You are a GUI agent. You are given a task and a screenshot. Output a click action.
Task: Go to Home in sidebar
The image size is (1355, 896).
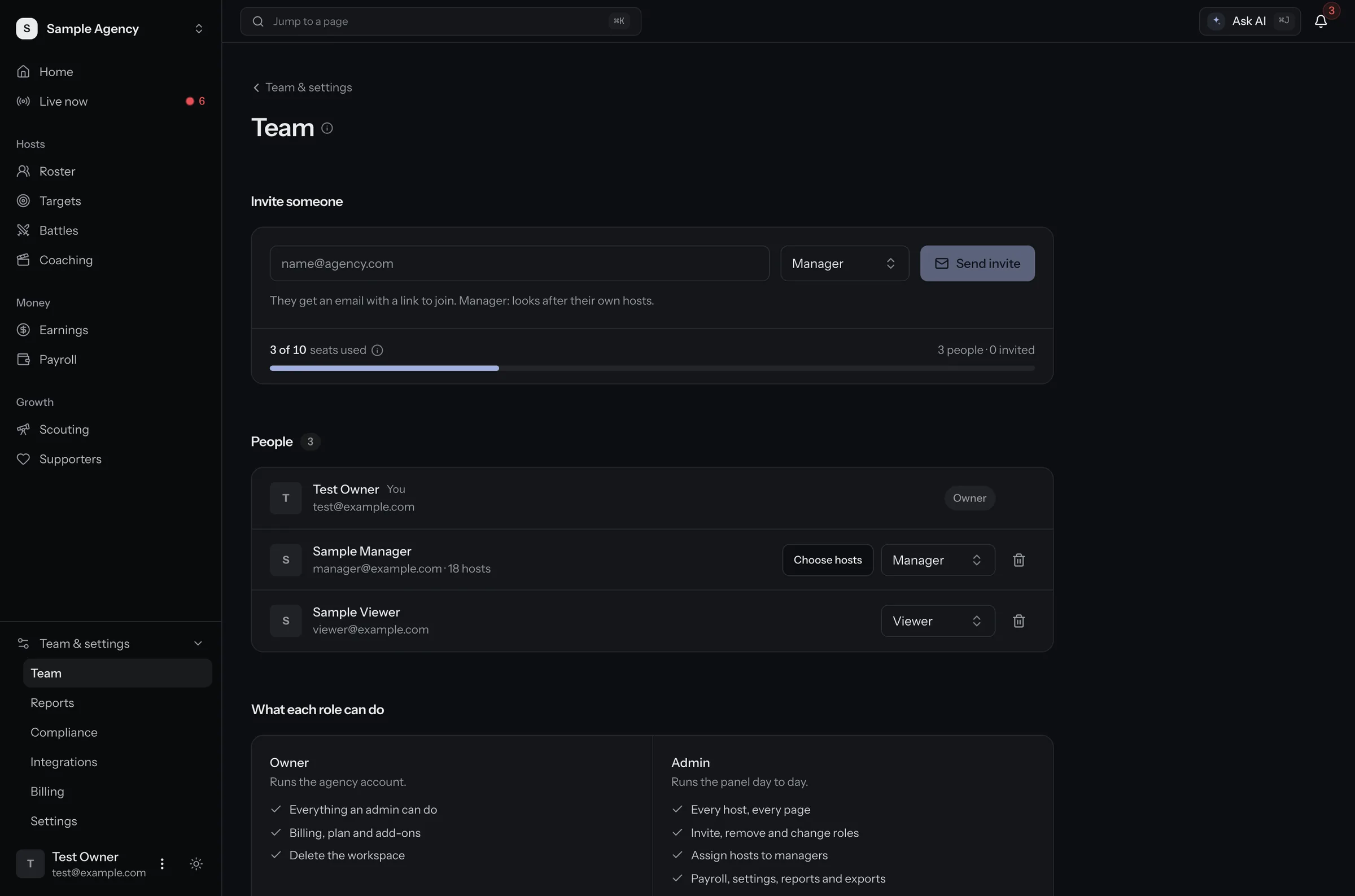pyautogui.click(x=111, y=72)
